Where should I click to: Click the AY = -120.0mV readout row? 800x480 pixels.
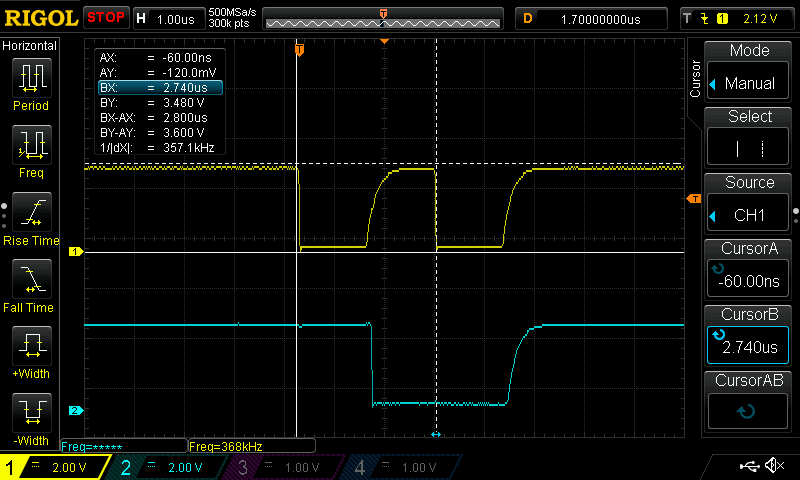point(160,72)
